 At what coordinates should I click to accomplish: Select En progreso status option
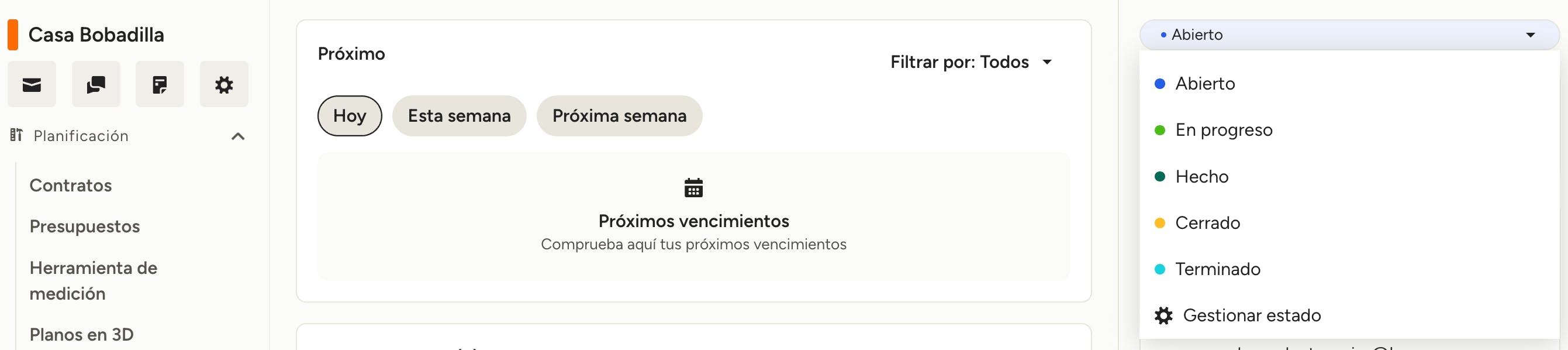(1224, 130)
